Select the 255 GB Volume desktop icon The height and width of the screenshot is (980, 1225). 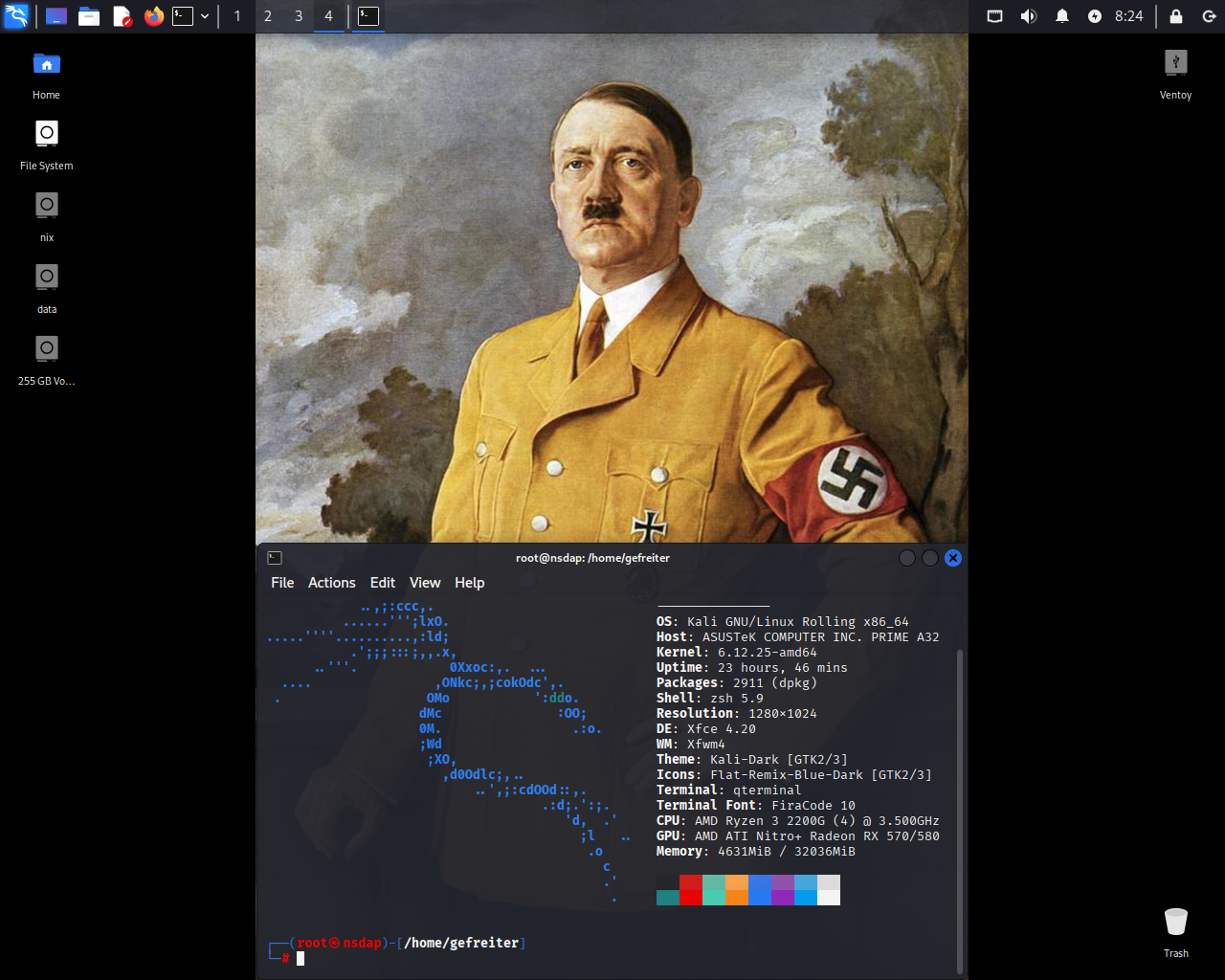click(46, 361)
